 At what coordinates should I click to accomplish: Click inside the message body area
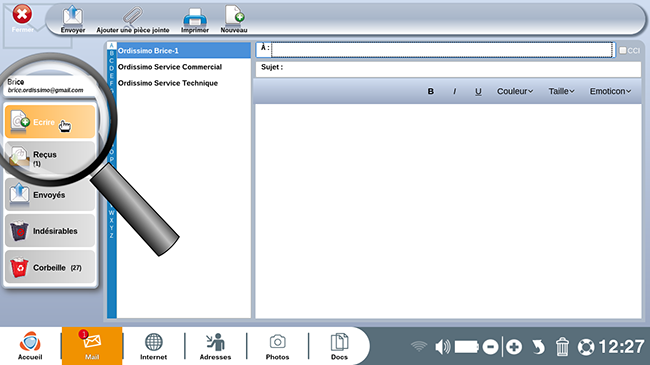449,211
